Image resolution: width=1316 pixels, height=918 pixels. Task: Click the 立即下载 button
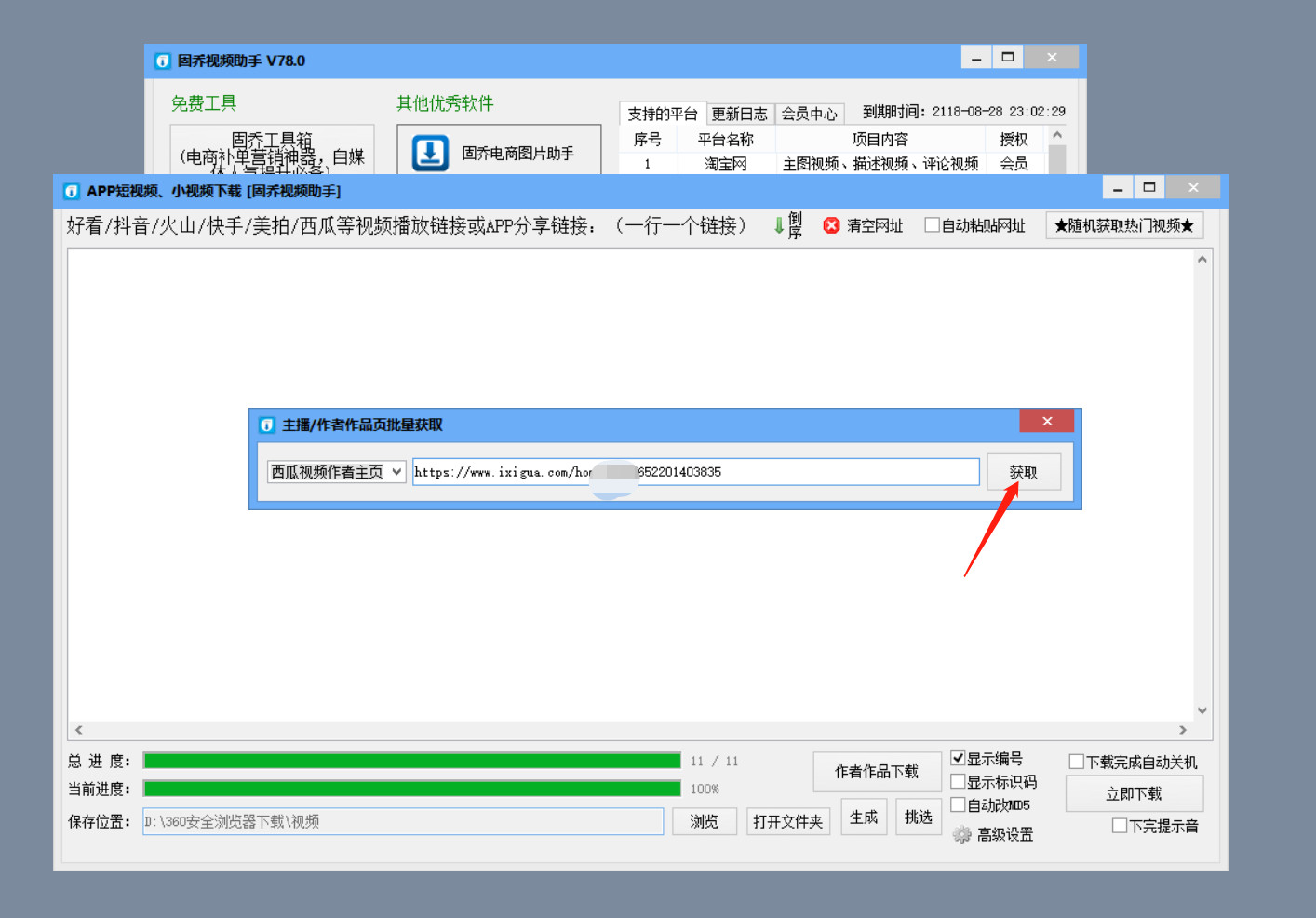[1135, 793]
